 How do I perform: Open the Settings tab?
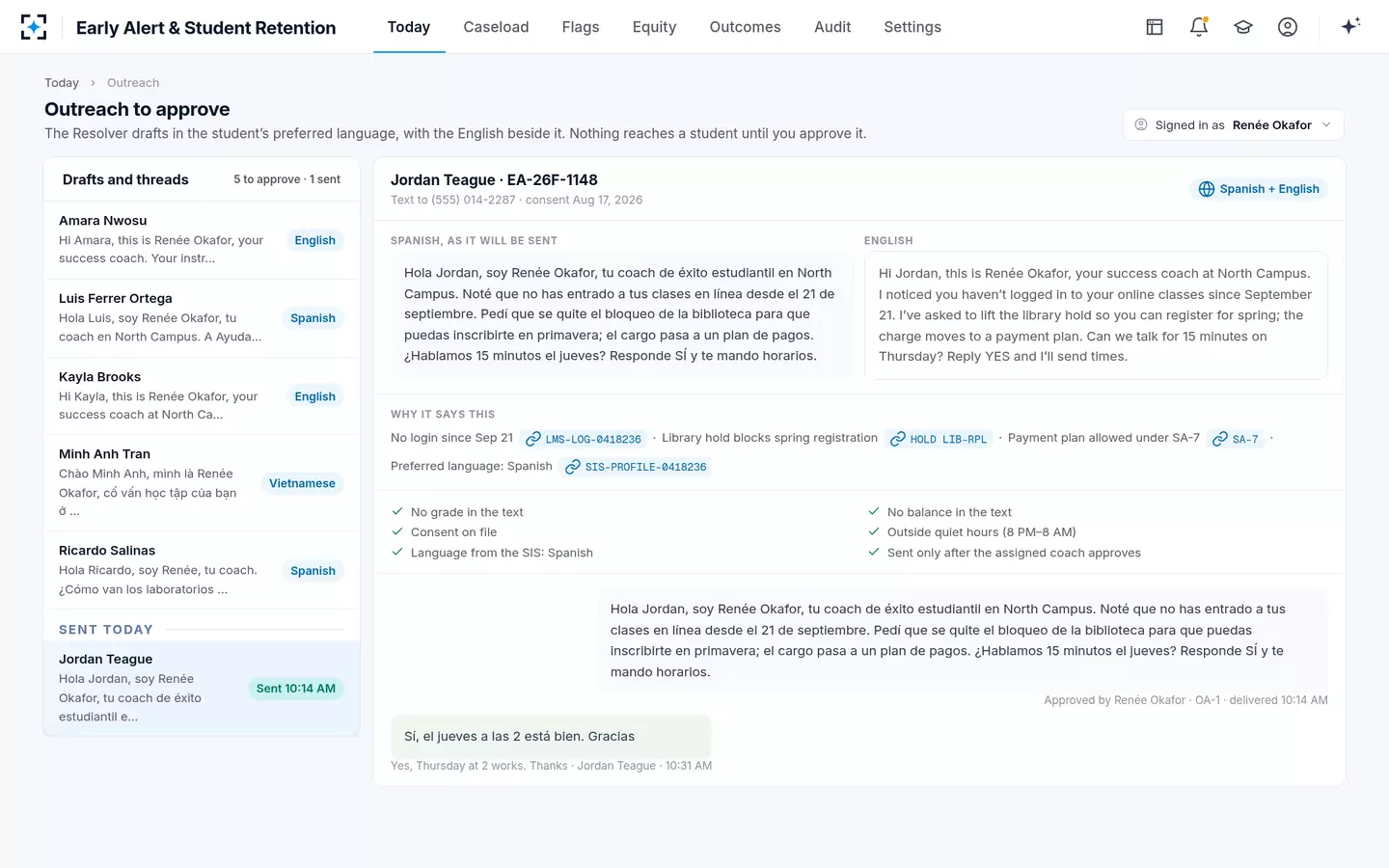pyautogui.click(x=912, y=27)
